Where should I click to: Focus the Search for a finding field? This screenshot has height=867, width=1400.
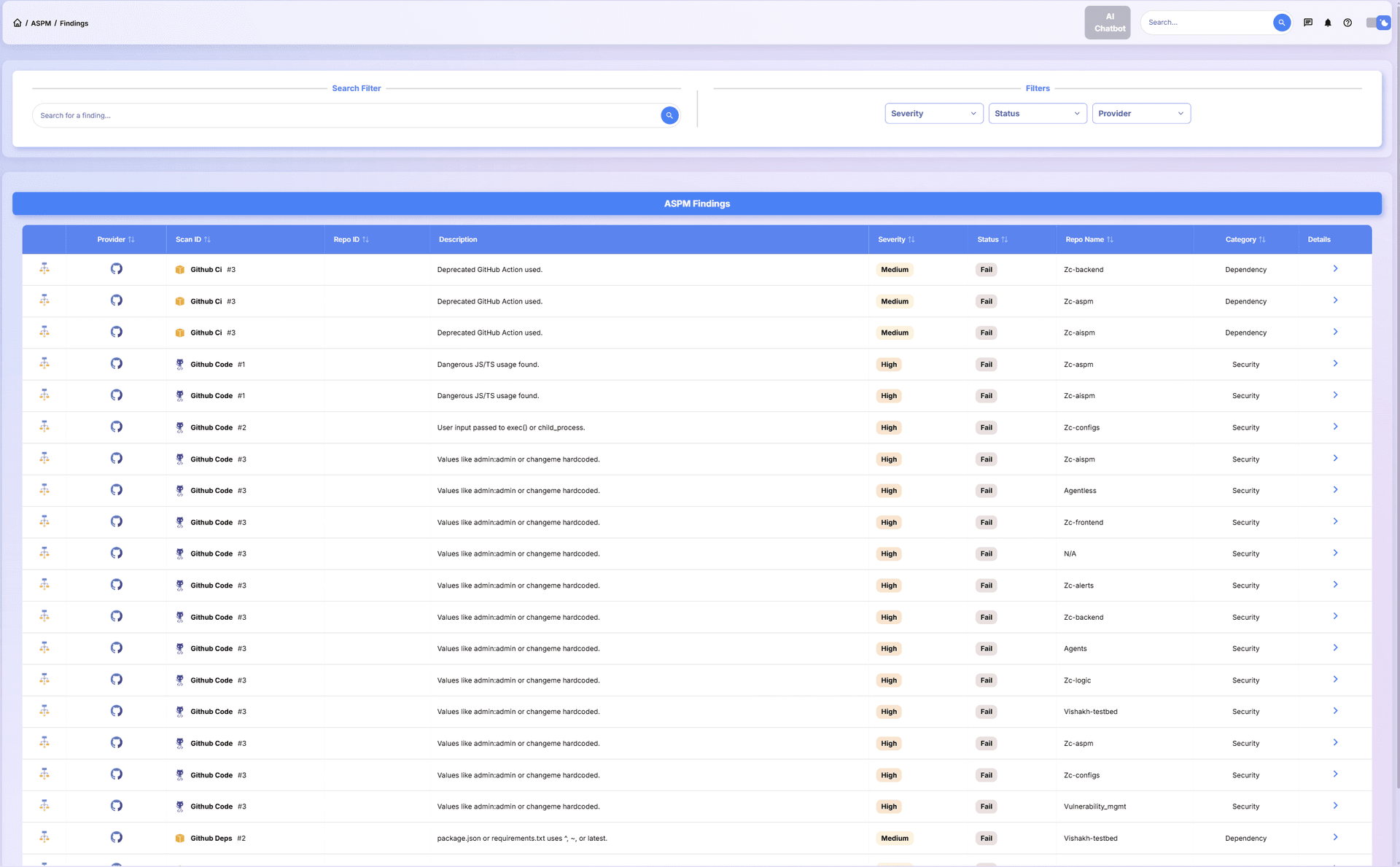[x=346, y=115]
